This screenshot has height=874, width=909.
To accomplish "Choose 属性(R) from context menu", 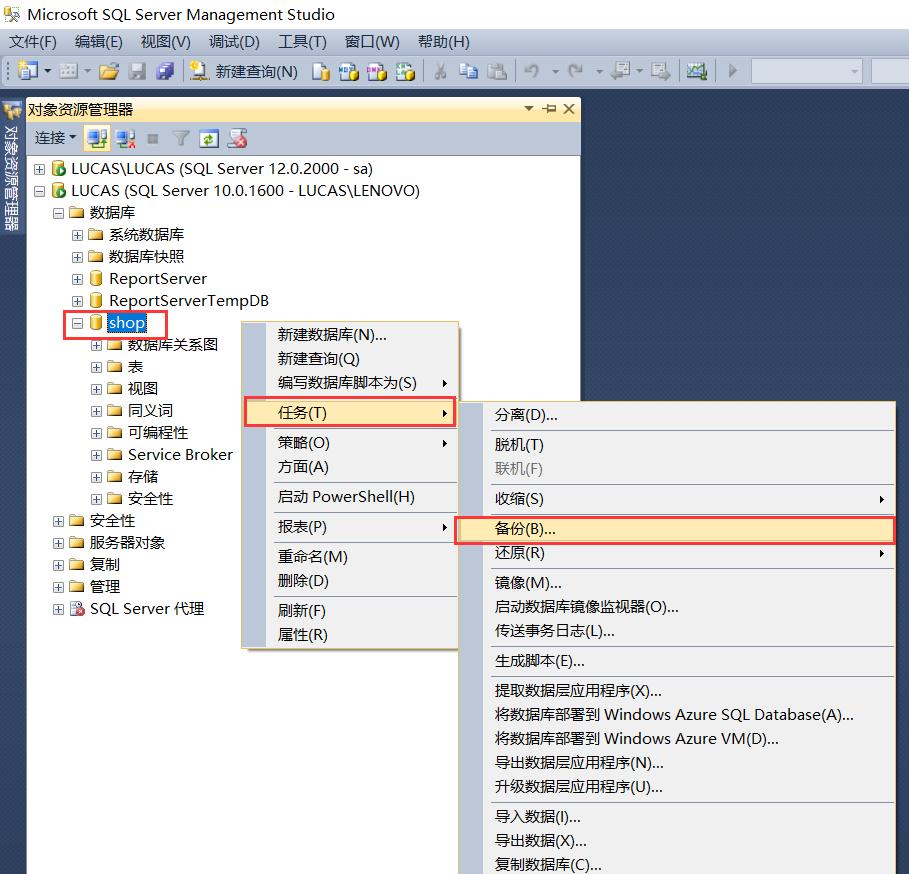I will [x=350, y=635].
